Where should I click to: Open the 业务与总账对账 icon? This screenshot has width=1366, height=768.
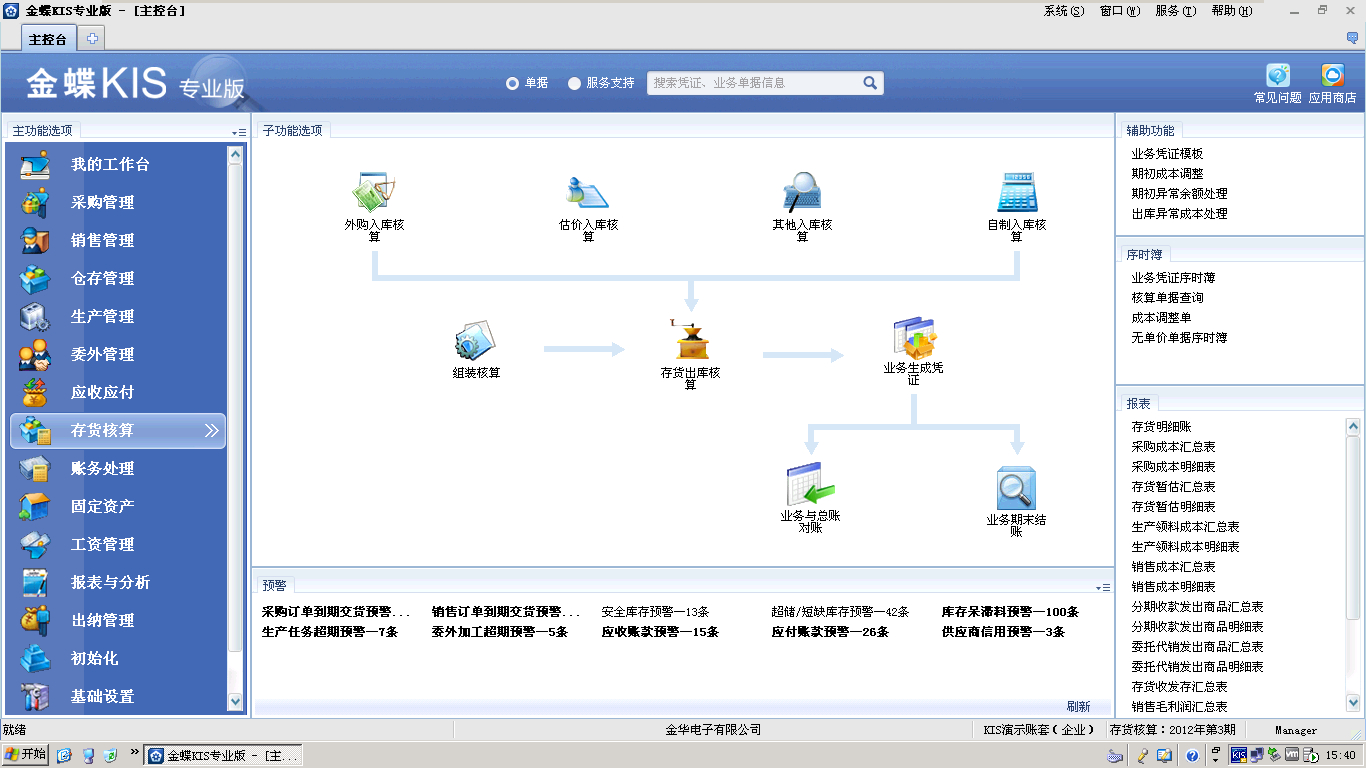point(810,486)
